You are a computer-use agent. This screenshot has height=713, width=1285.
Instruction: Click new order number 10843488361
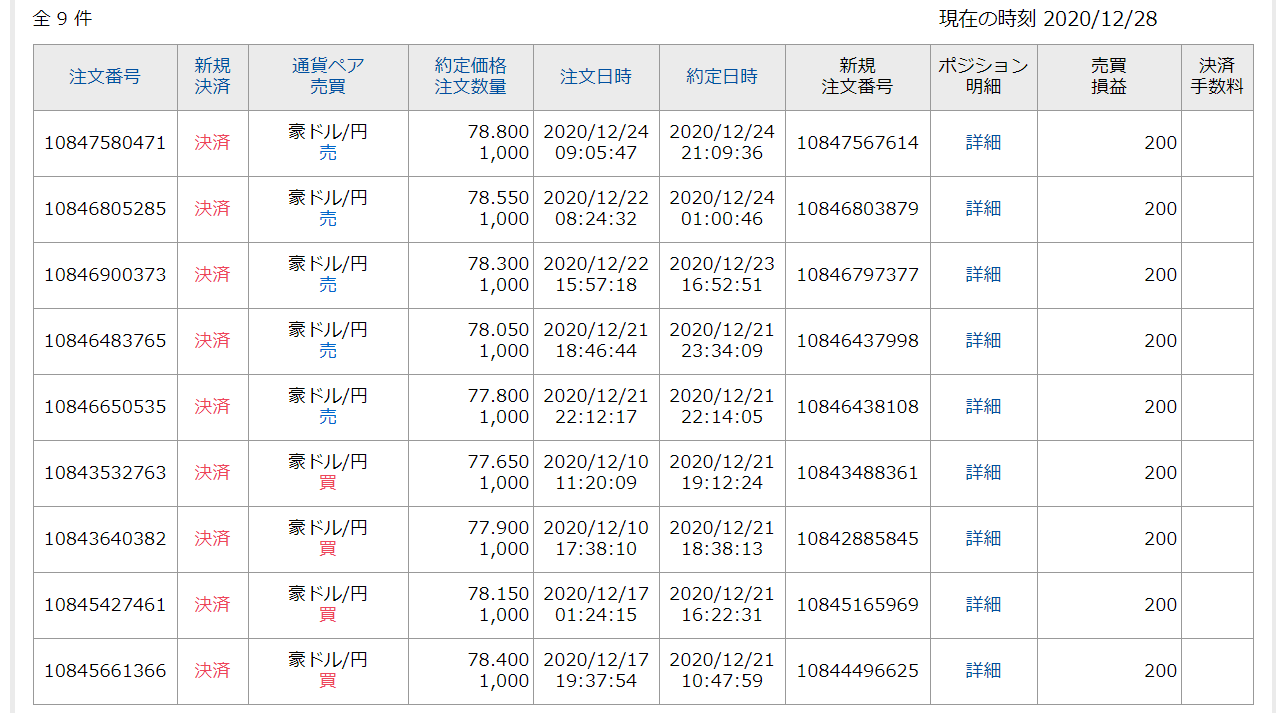pos(857,473)
